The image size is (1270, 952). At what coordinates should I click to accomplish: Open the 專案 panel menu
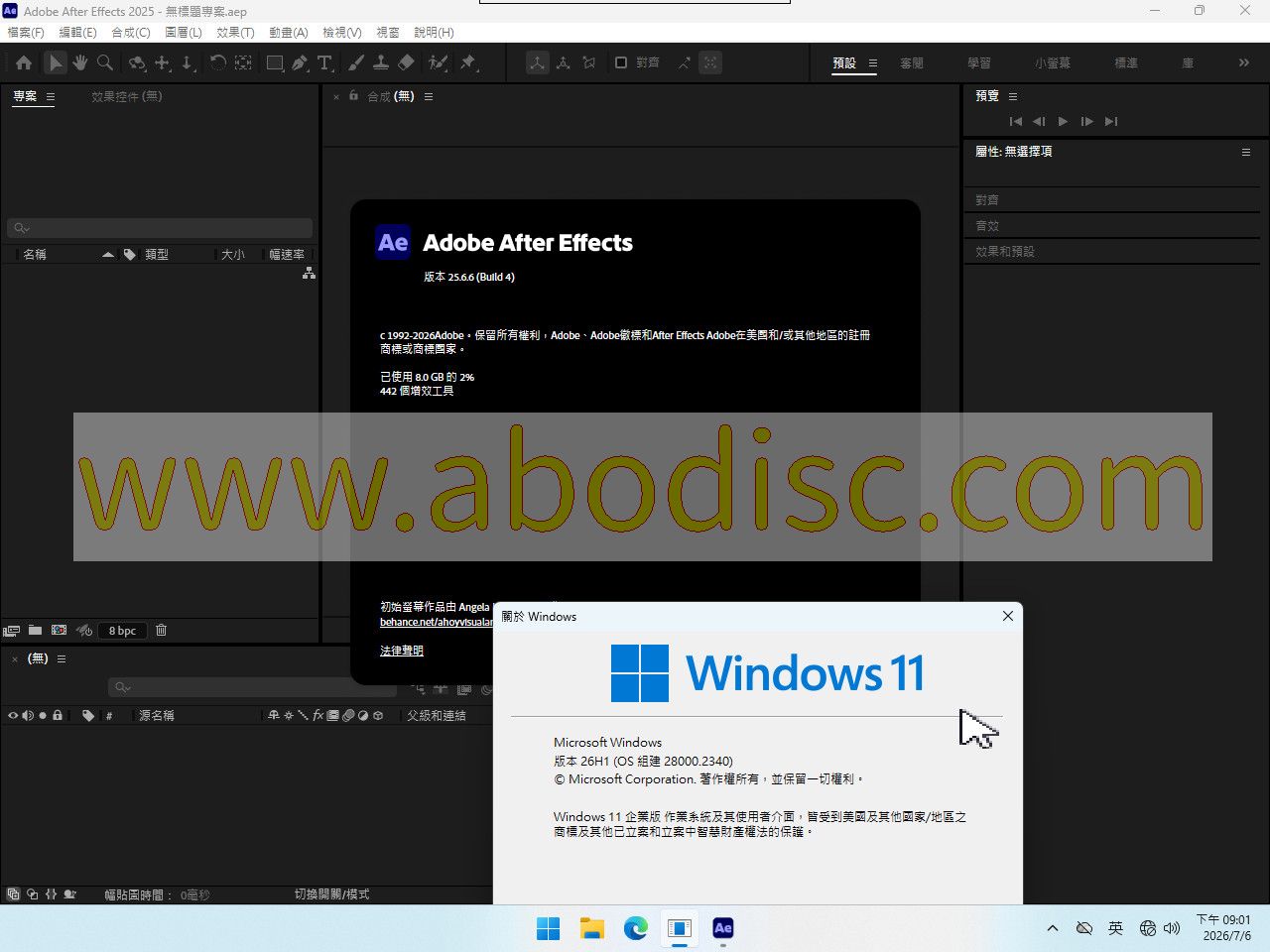51,96
